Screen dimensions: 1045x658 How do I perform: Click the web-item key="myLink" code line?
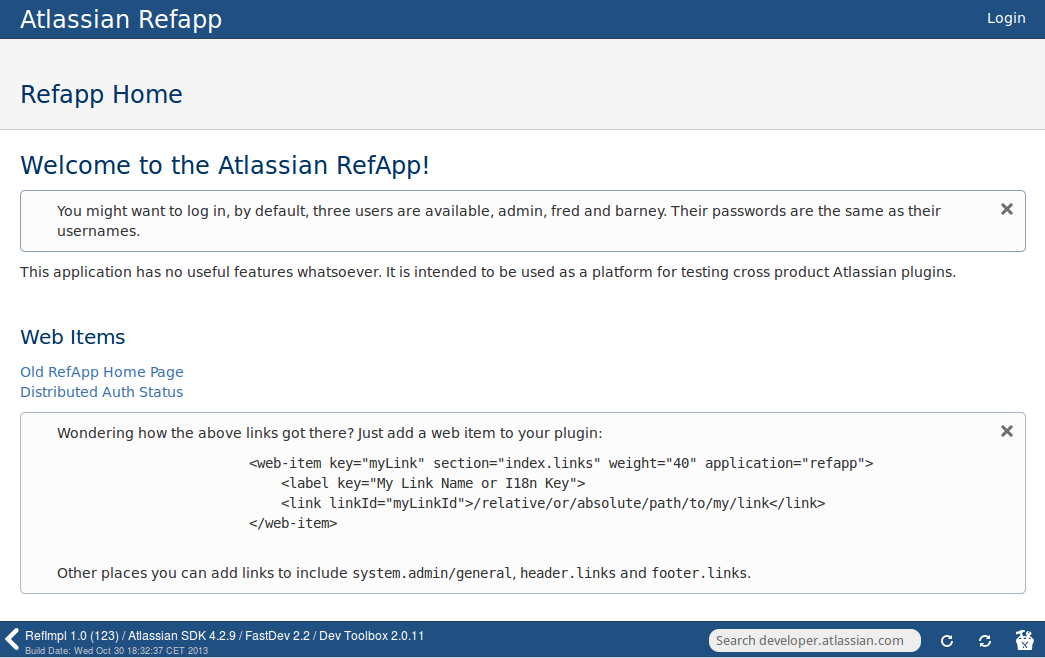pos(561,463)
